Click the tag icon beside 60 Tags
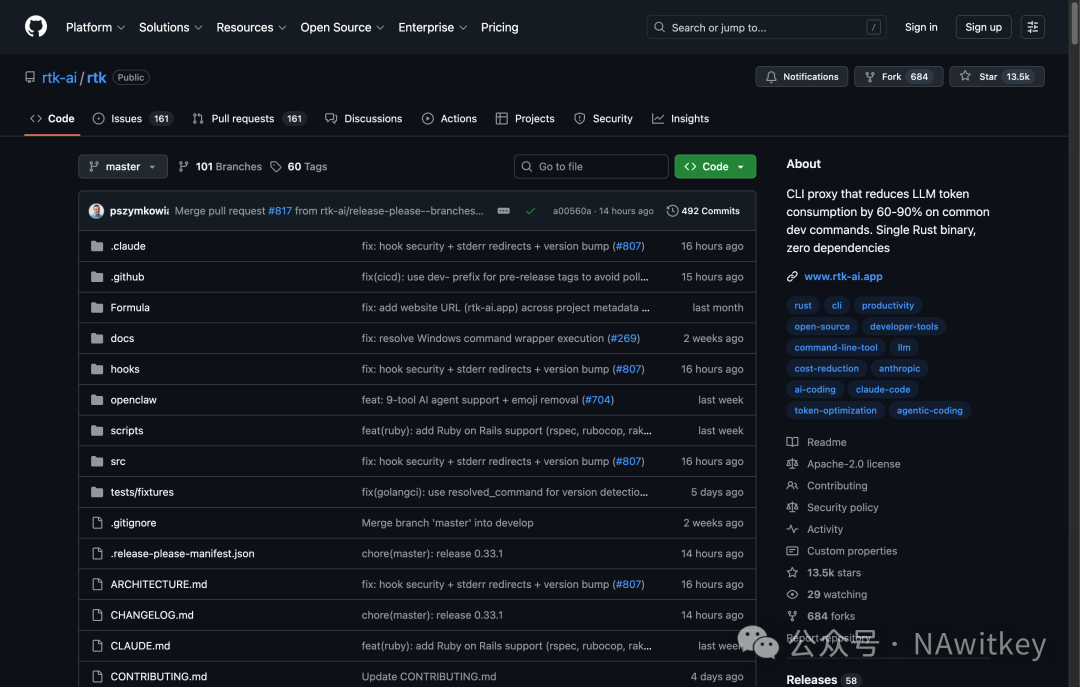The height and width of the screenshot is (687, 1080). (x=276, y=167)
